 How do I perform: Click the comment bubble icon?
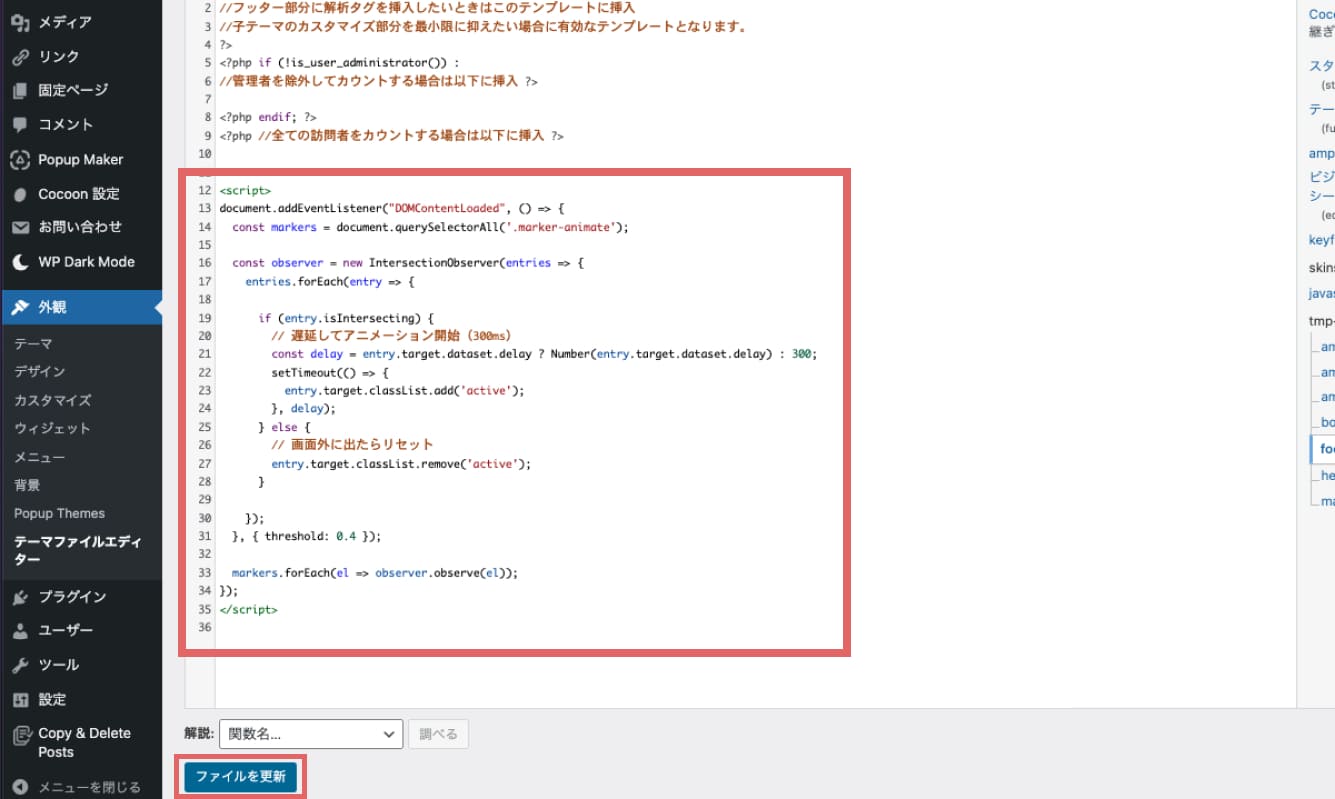coord(20,125)
